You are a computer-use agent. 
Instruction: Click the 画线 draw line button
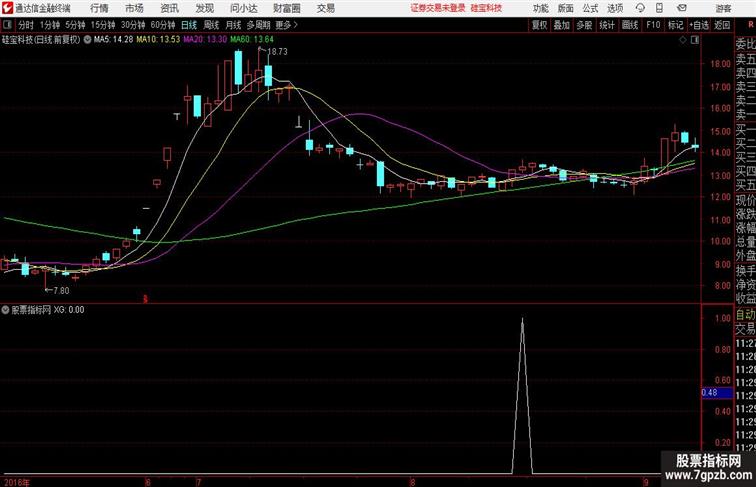point(630,25)
